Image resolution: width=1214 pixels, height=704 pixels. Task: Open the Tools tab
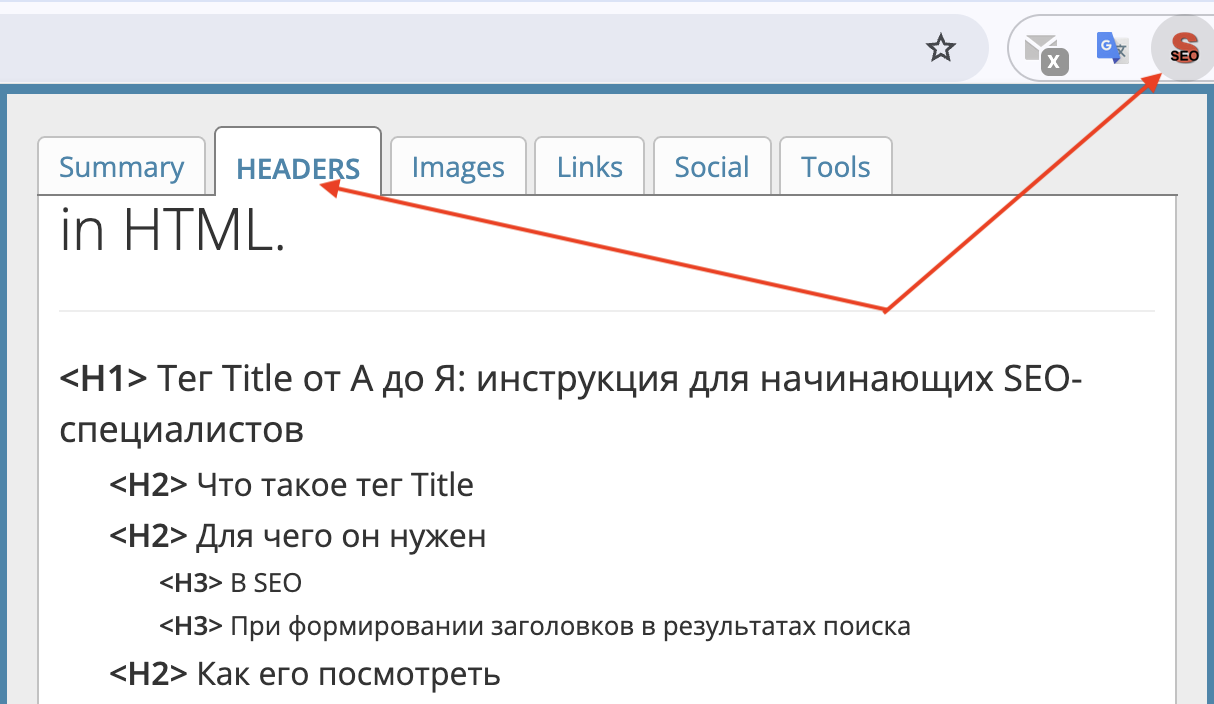(x=835, y=166)
